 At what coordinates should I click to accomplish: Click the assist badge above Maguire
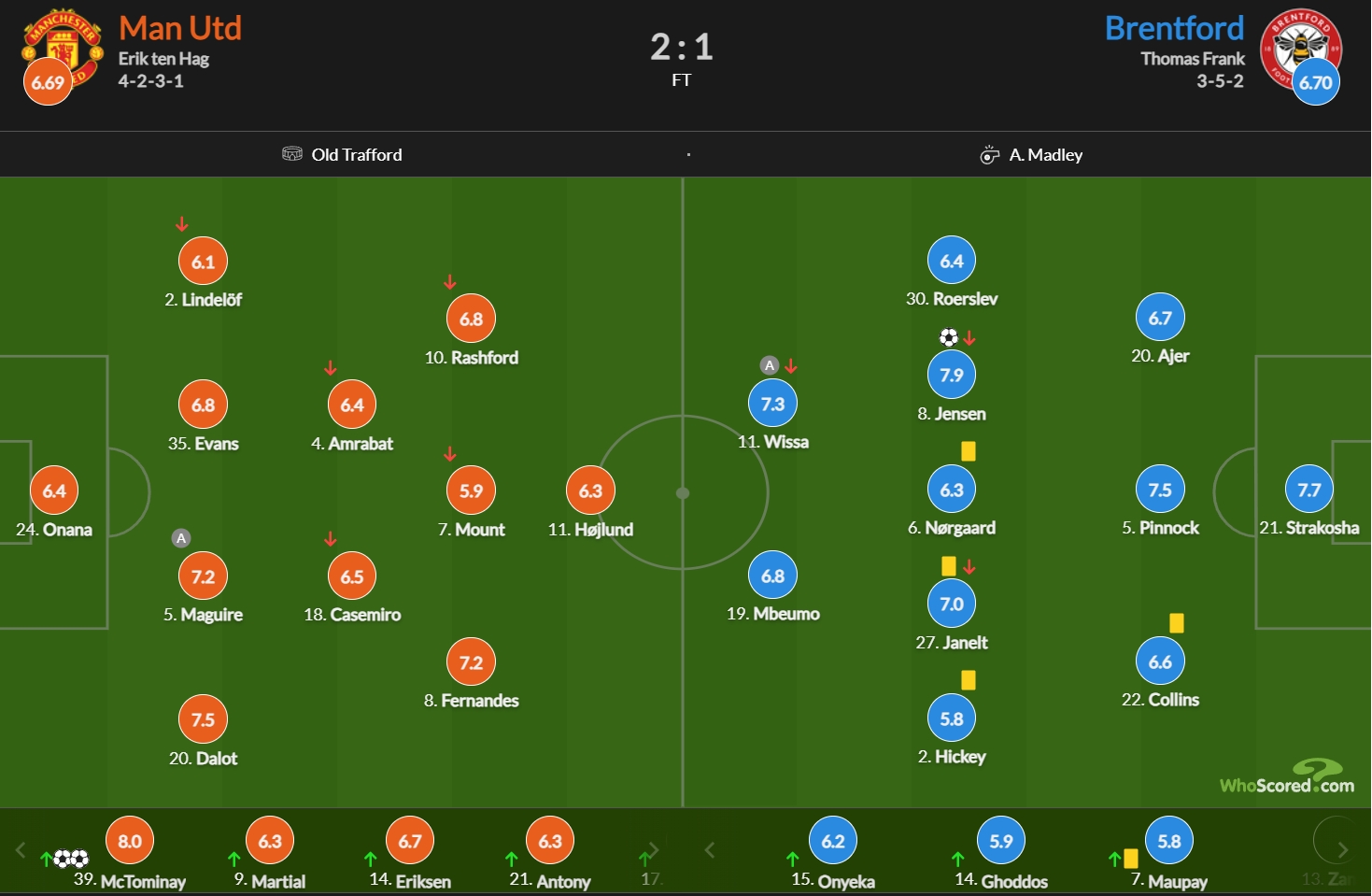(181, 538)
